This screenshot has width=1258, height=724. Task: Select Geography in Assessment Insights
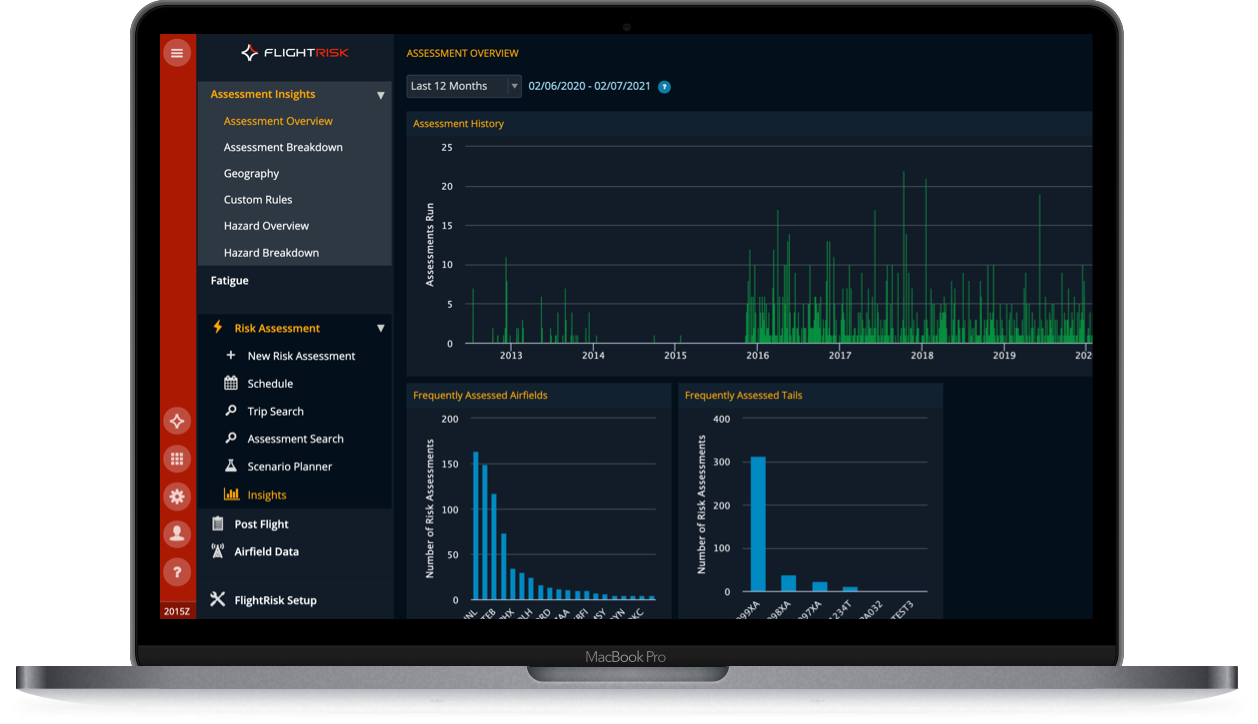point(251,174)
